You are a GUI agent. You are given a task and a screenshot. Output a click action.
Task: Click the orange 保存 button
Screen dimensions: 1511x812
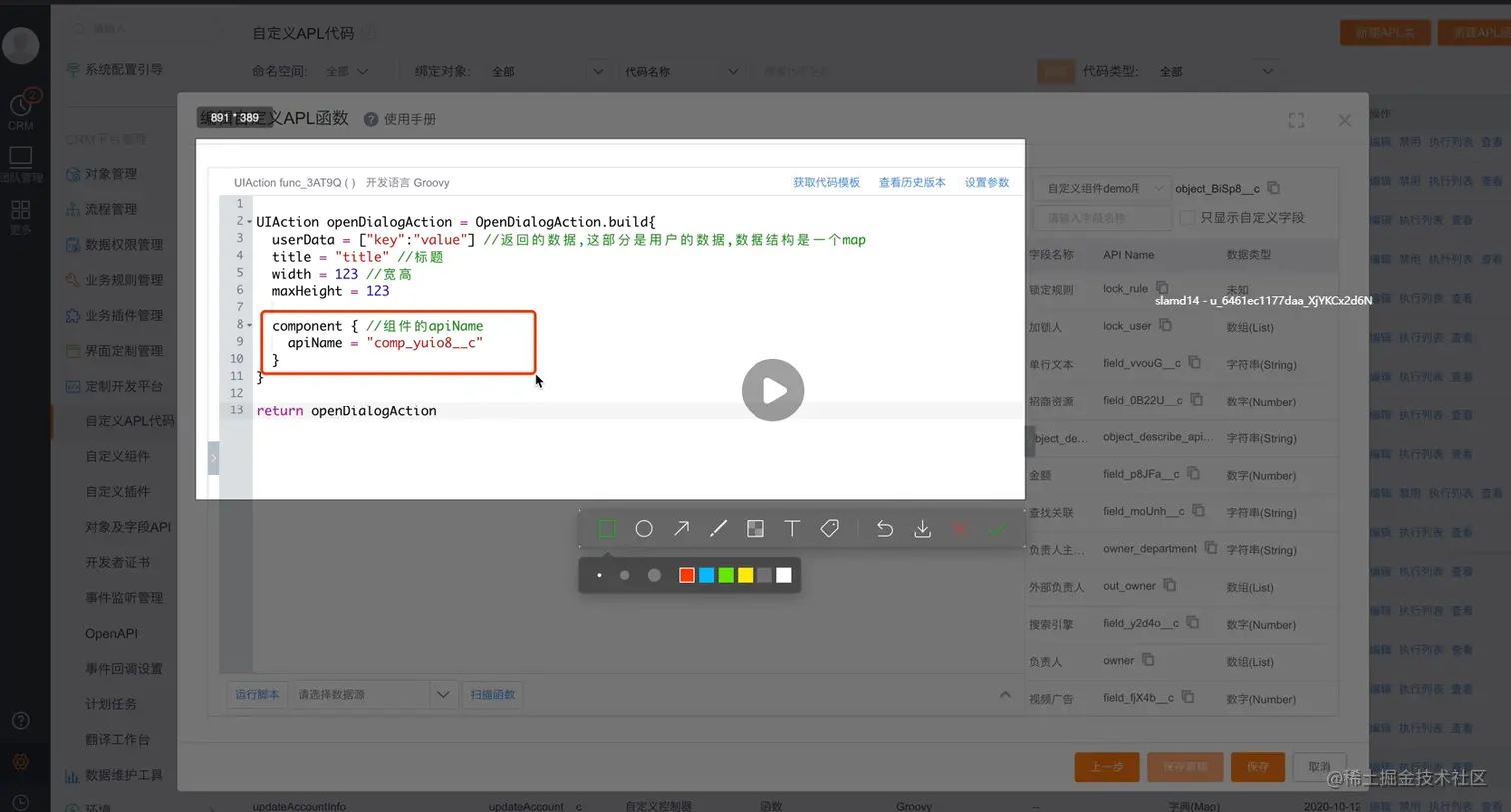(x=1258, y=766)
